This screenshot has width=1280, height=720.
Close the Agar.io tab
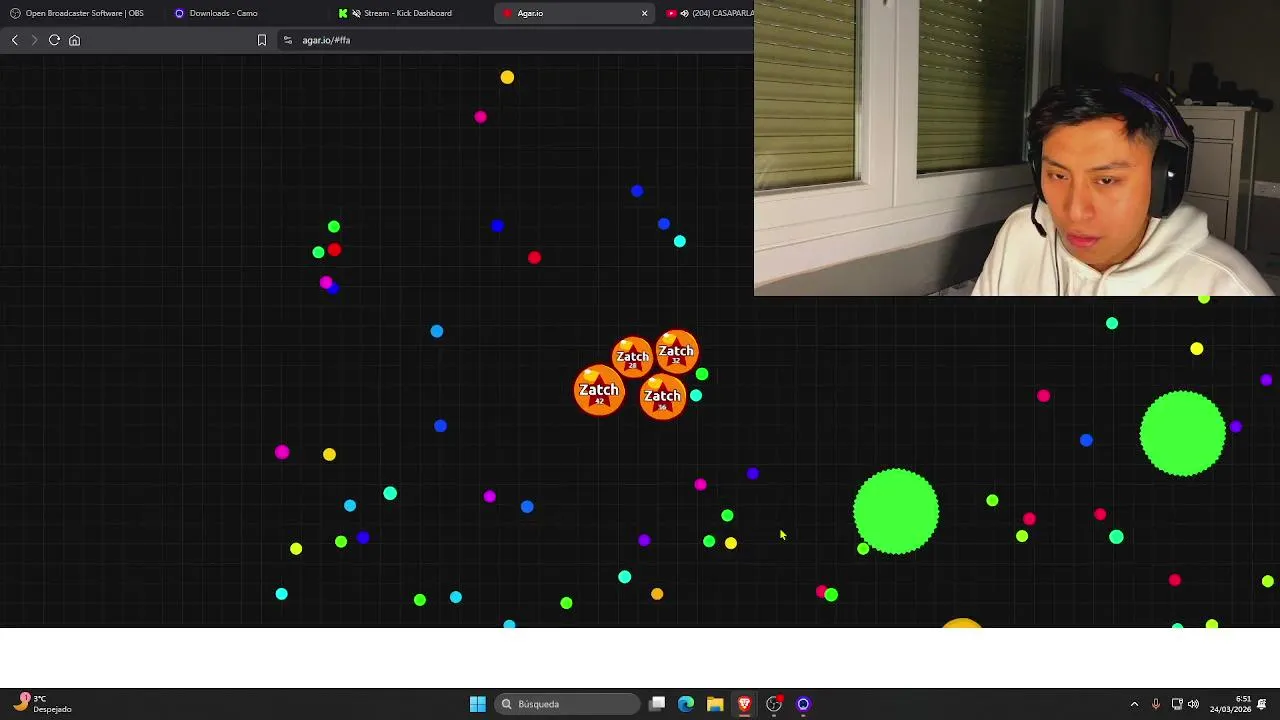(644, 13)
